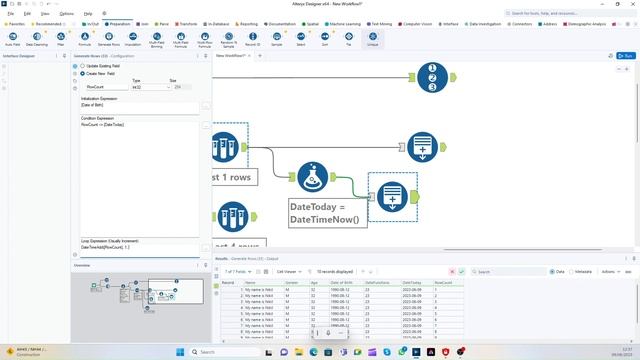Open the View menu
This screenshot has width=640, height=360.
pos(45,13)
